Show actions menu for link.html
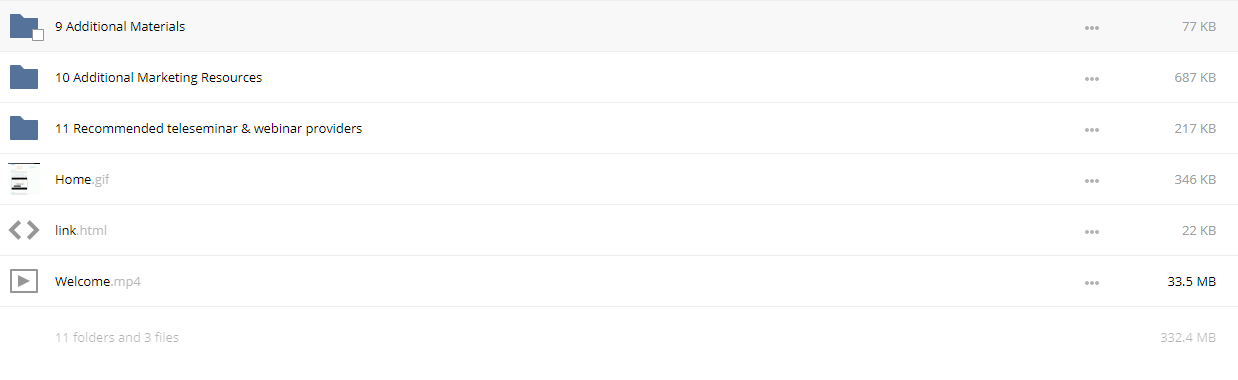The height and width of the screenshot is (380, 1238). point(1092,231)
